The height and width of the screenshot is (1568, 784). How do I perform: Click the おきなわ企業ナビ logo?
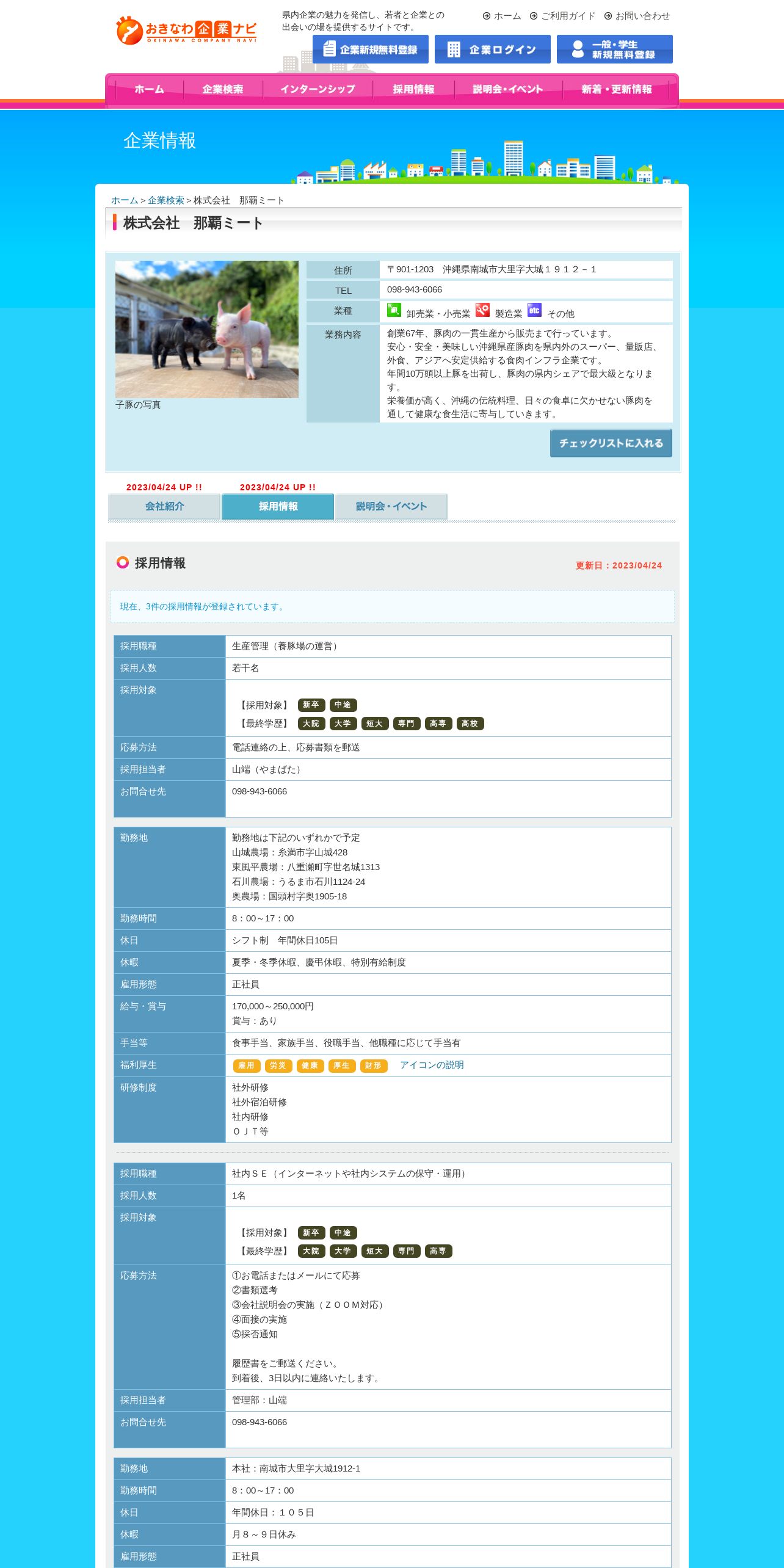pyautogui.click(x=186, y=30)
